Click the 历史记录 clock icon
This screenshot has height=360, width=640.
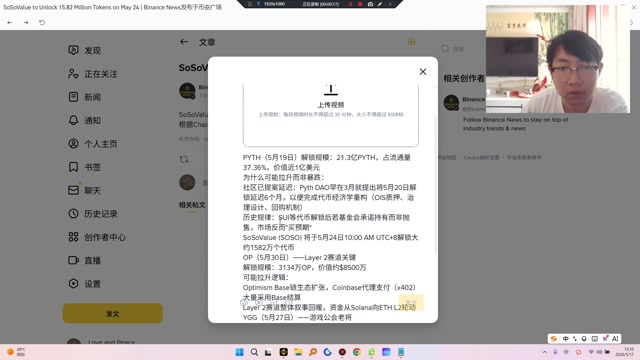point(73,213)
